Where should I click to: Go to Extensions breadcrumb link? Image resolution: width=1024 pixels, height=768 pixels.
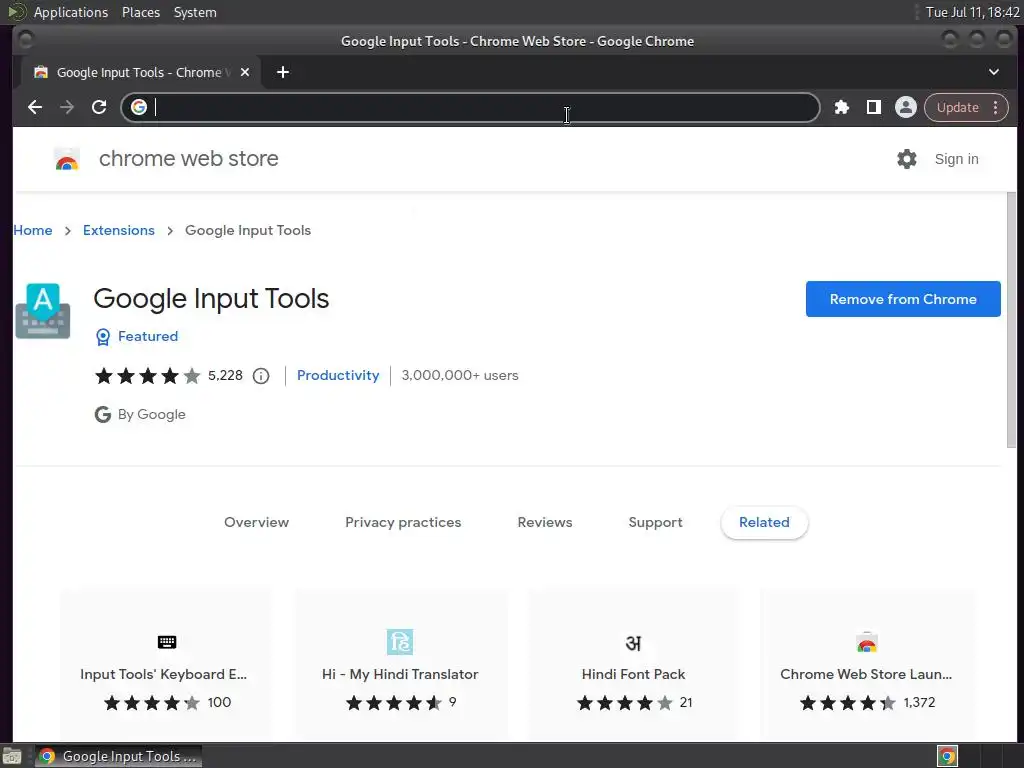pos(118,231)
